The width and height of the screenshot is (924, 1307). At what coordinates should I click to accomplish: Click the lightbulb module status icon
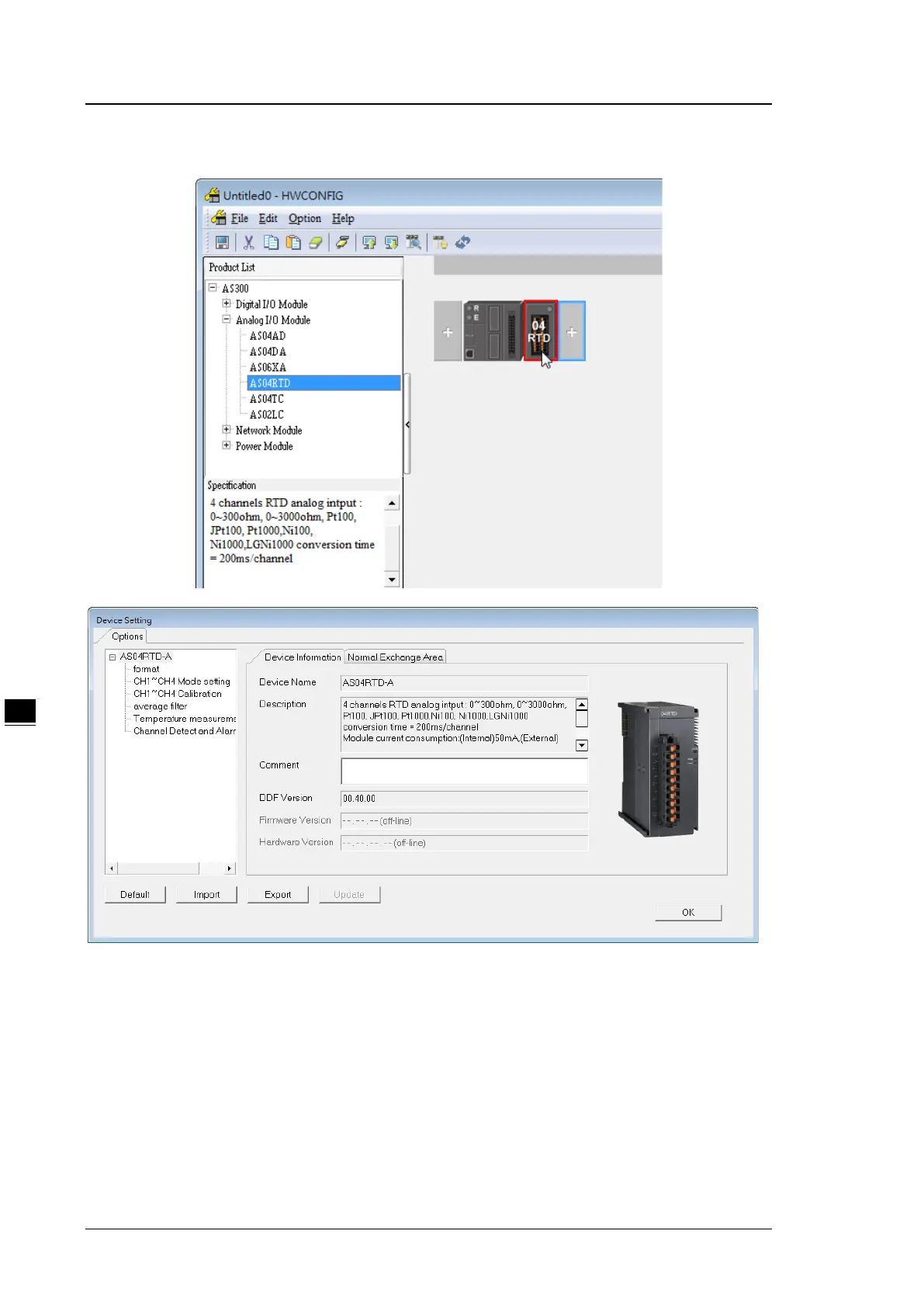pos(440,242)
